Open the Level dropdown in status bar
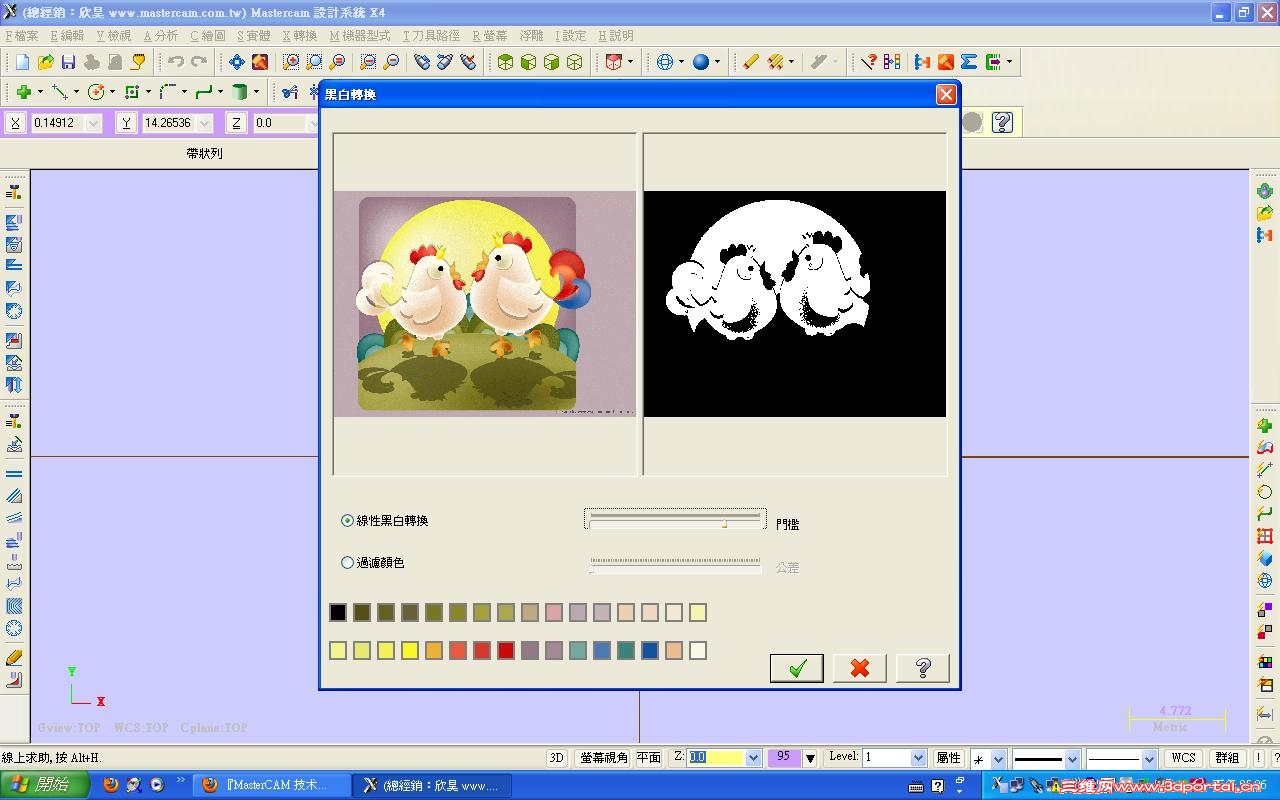1280x800 pixels. tap(918, 758)
